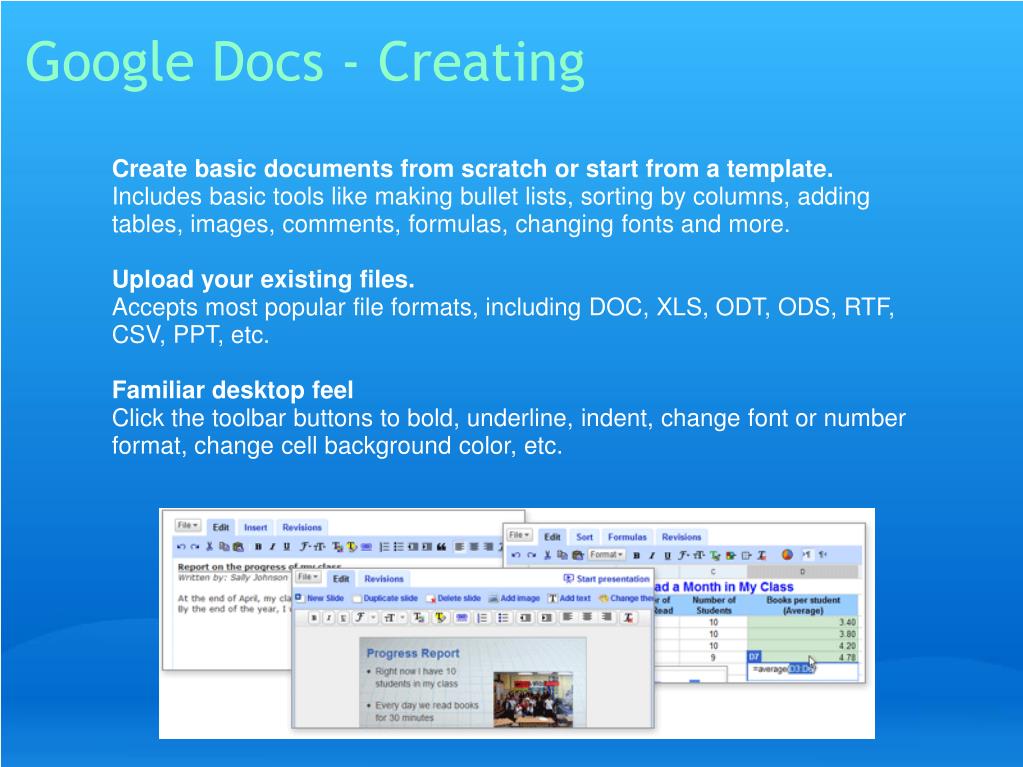Open the font size dropdown in the document toolbar
The height and width of the screenshot is (767, 1023).
tap(320, 547)
